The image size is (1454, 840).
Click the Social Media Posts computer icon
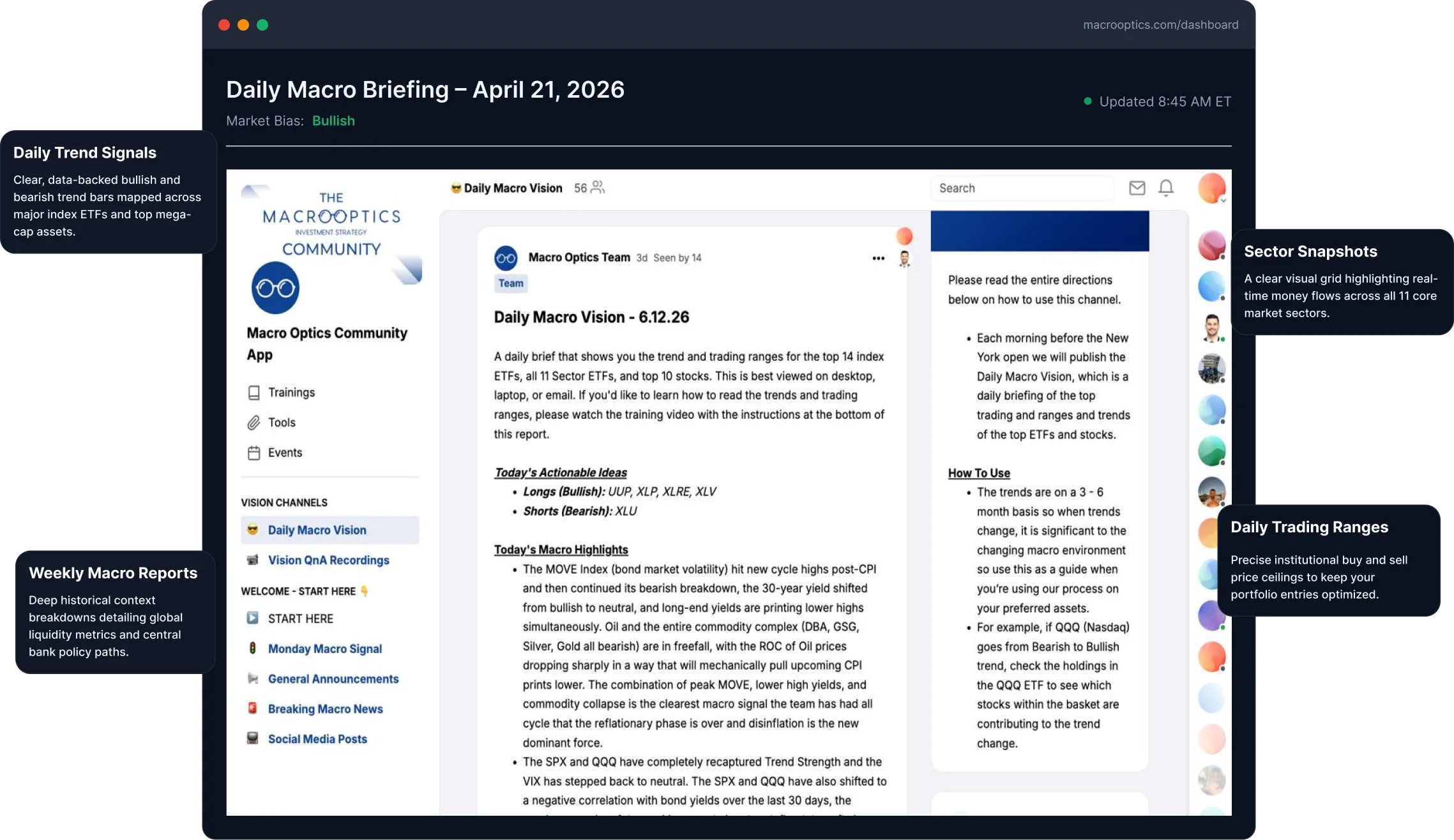[253, 738]
